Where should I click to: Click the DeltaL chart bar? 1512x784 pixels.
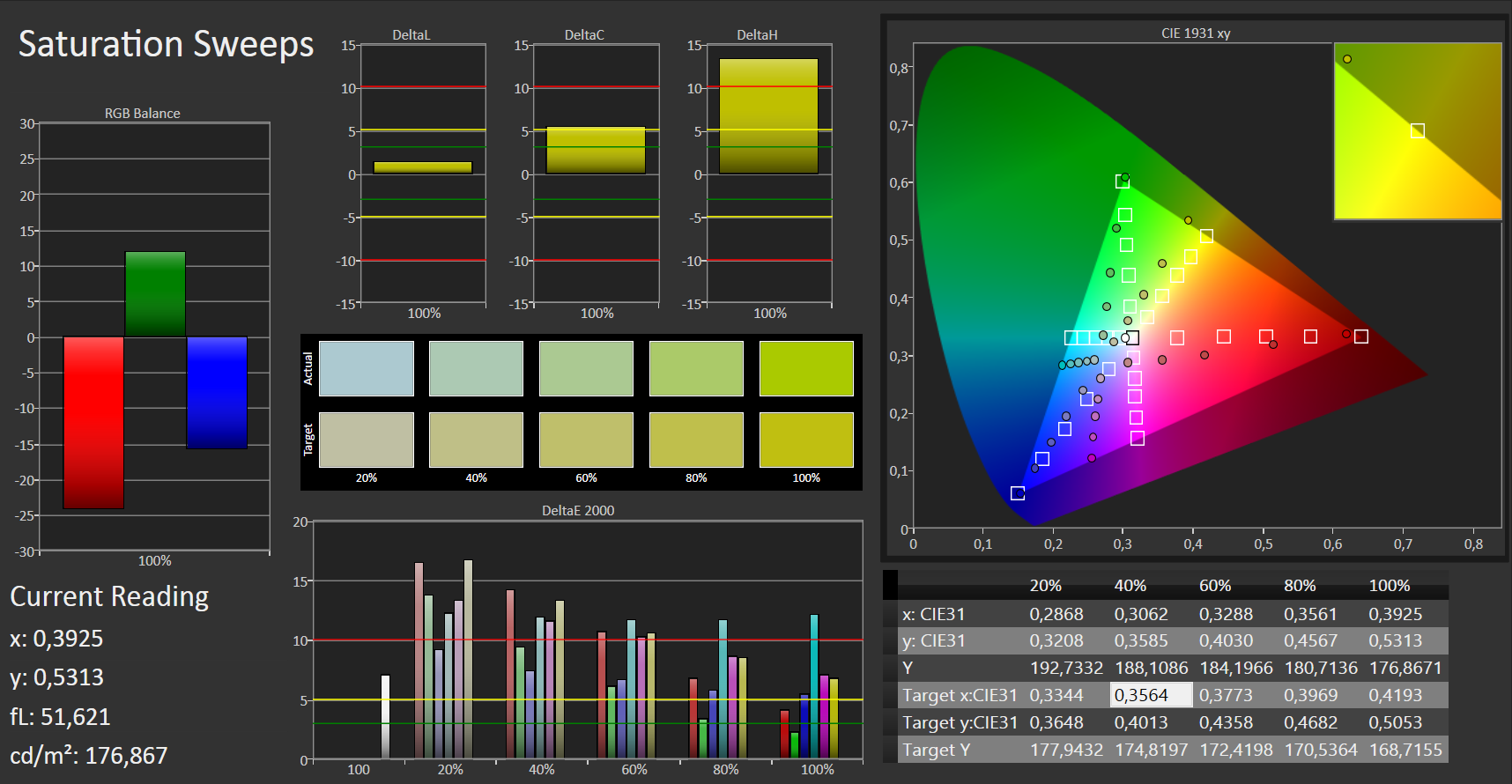point(423,167)
